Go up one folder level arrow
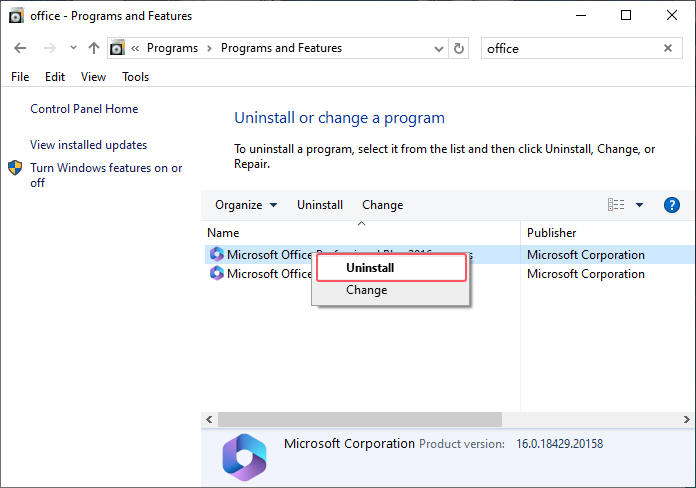This screenshot has height=488, width=696. [x=93, y=48]
